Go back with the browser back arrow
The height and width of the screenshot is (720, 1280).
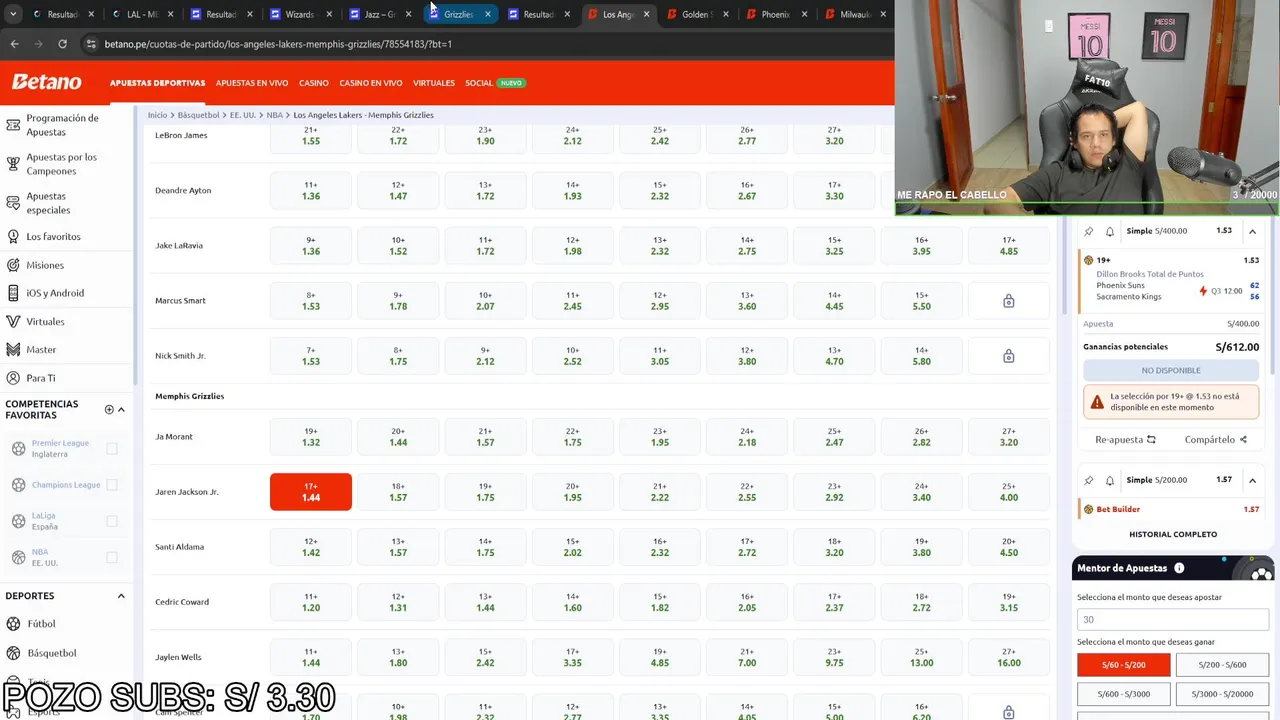pyautogui.click(x=14, y=44)
